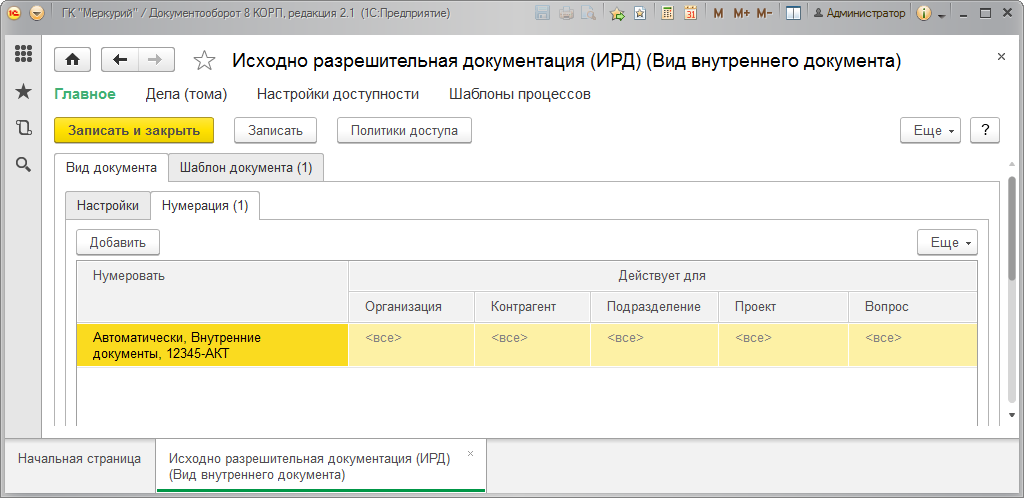
Task: Click the save diskette icon in title bar
Action: coord(541,13)
